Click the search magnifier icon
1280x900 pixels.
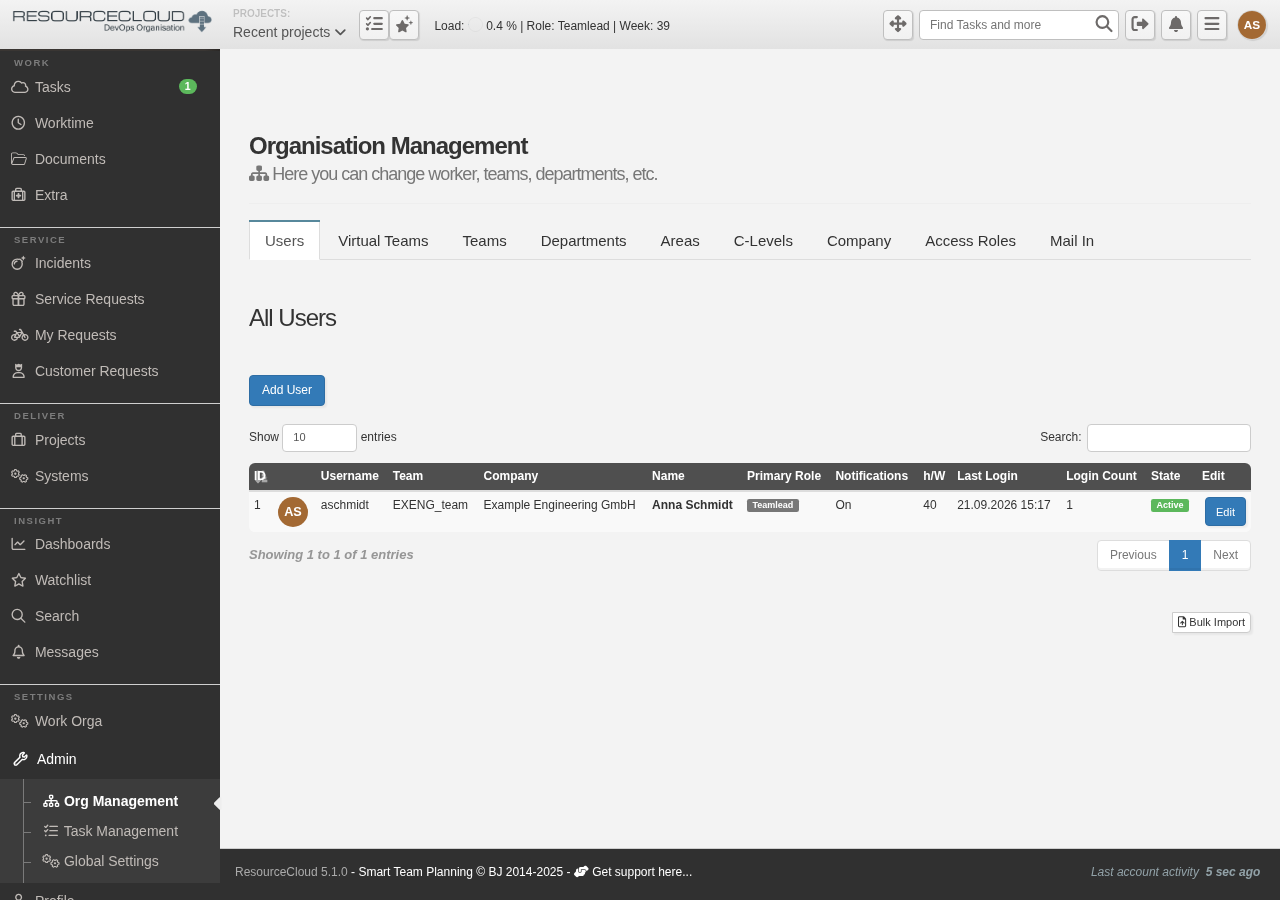pyautogui.click(x=1104, y=24)
